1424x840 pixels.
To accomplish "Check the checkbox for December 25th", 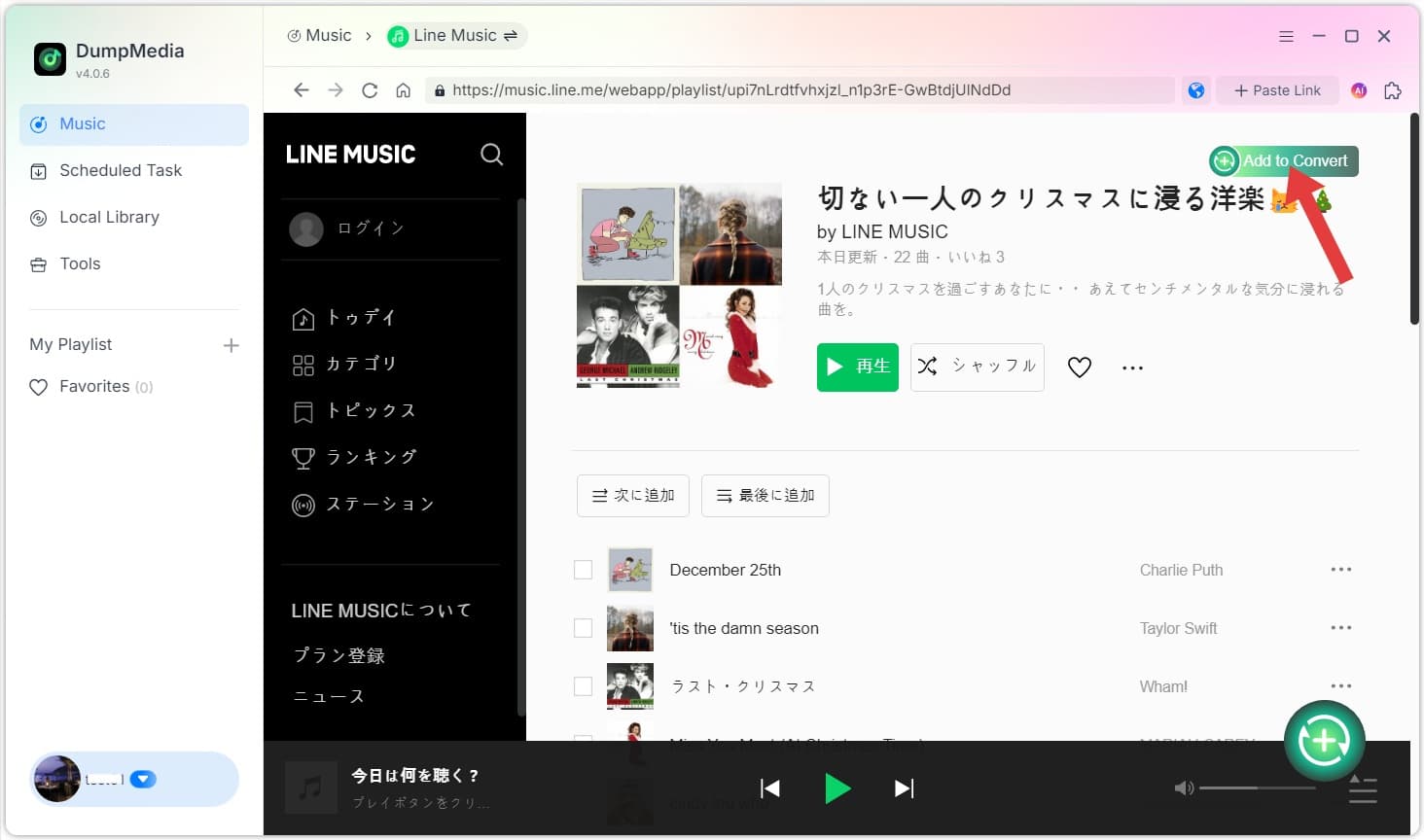I will point(583,570).
